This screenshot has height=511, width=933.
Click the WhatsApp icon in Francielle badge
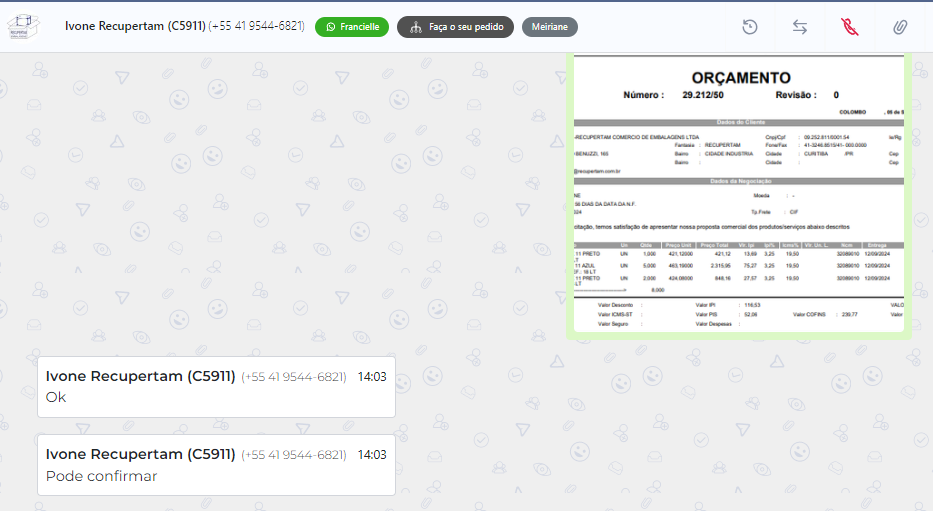[x=331, y=27]
